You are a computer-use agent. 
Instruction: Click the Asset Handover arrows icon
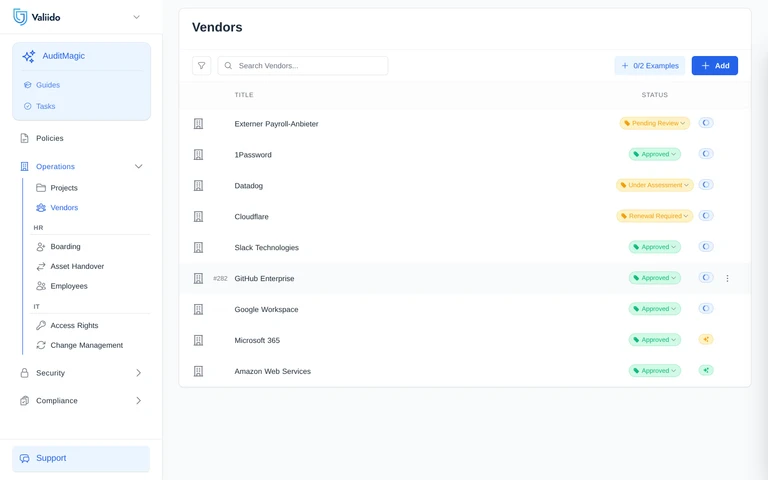pos(41,266)
